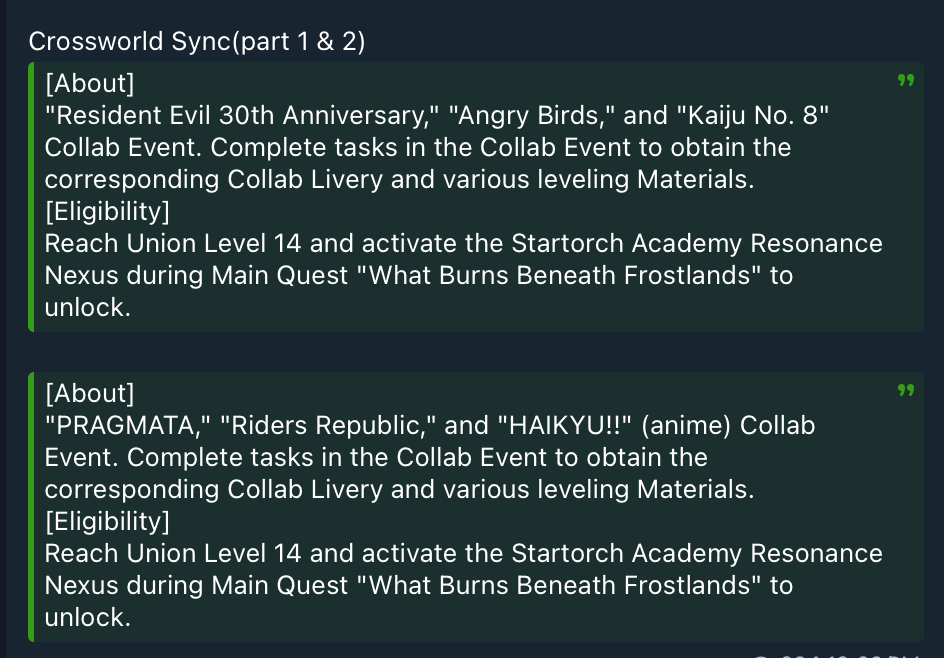The width and height of the screenshot is (944, 658).
Task: Click "Startorch Academy" in the first quote
Action: [x=626, y=243]
